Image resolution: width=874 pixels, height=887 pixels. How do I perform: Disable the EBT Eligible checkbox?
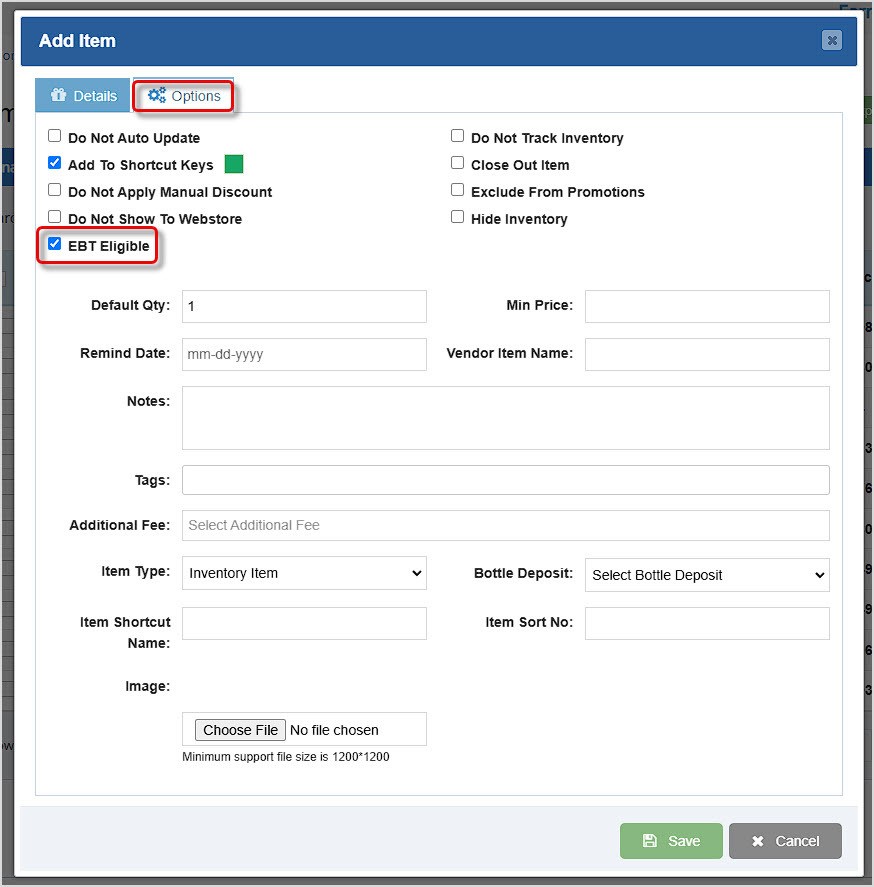[x=54, y=243]
